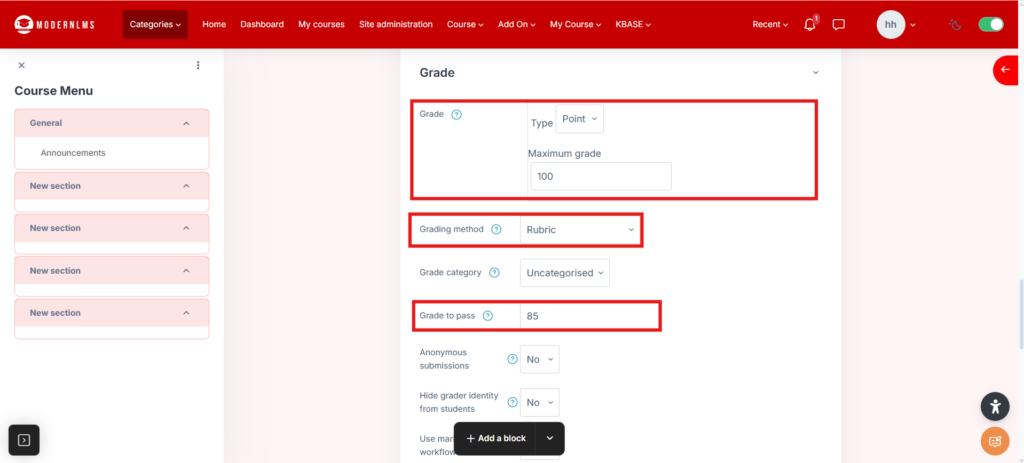Collapse the Grade settings section chevron

tap(815, 73)
